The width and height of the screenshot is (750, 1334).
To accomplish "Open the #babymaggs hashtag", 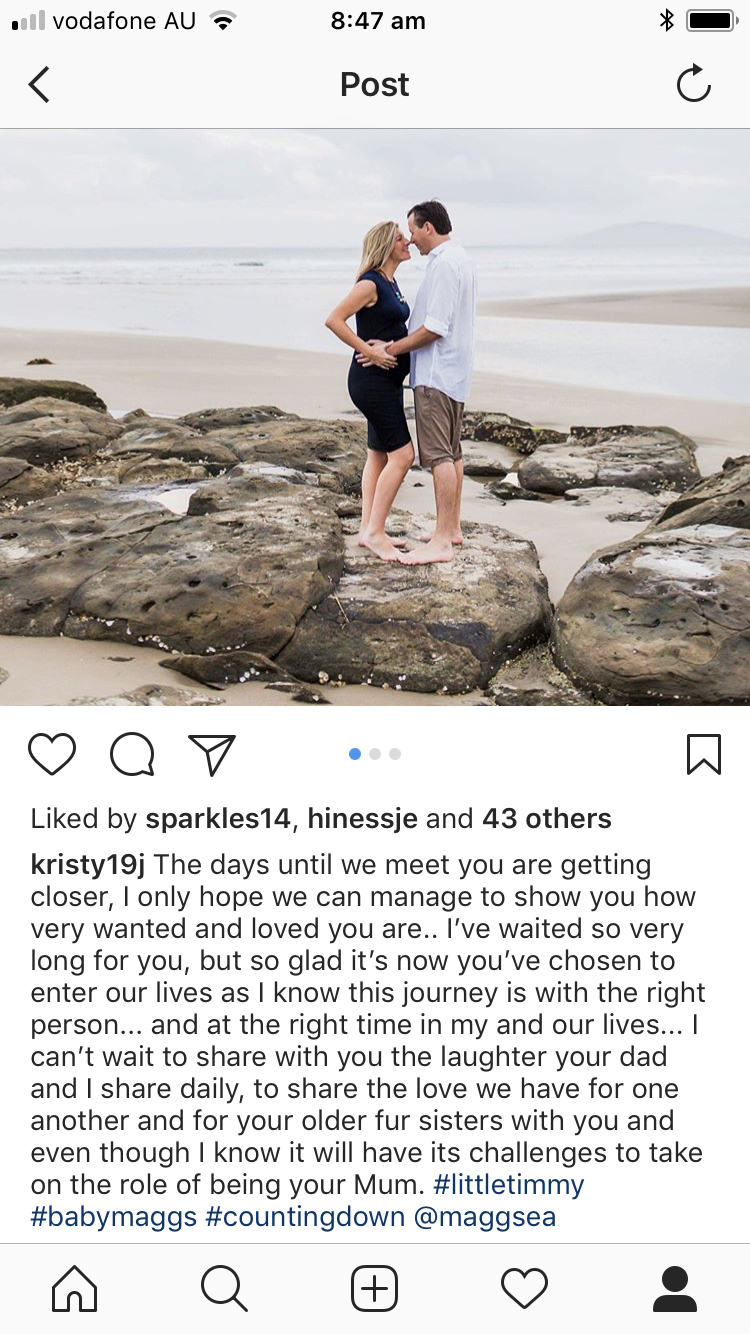I will click(114, 1217).
